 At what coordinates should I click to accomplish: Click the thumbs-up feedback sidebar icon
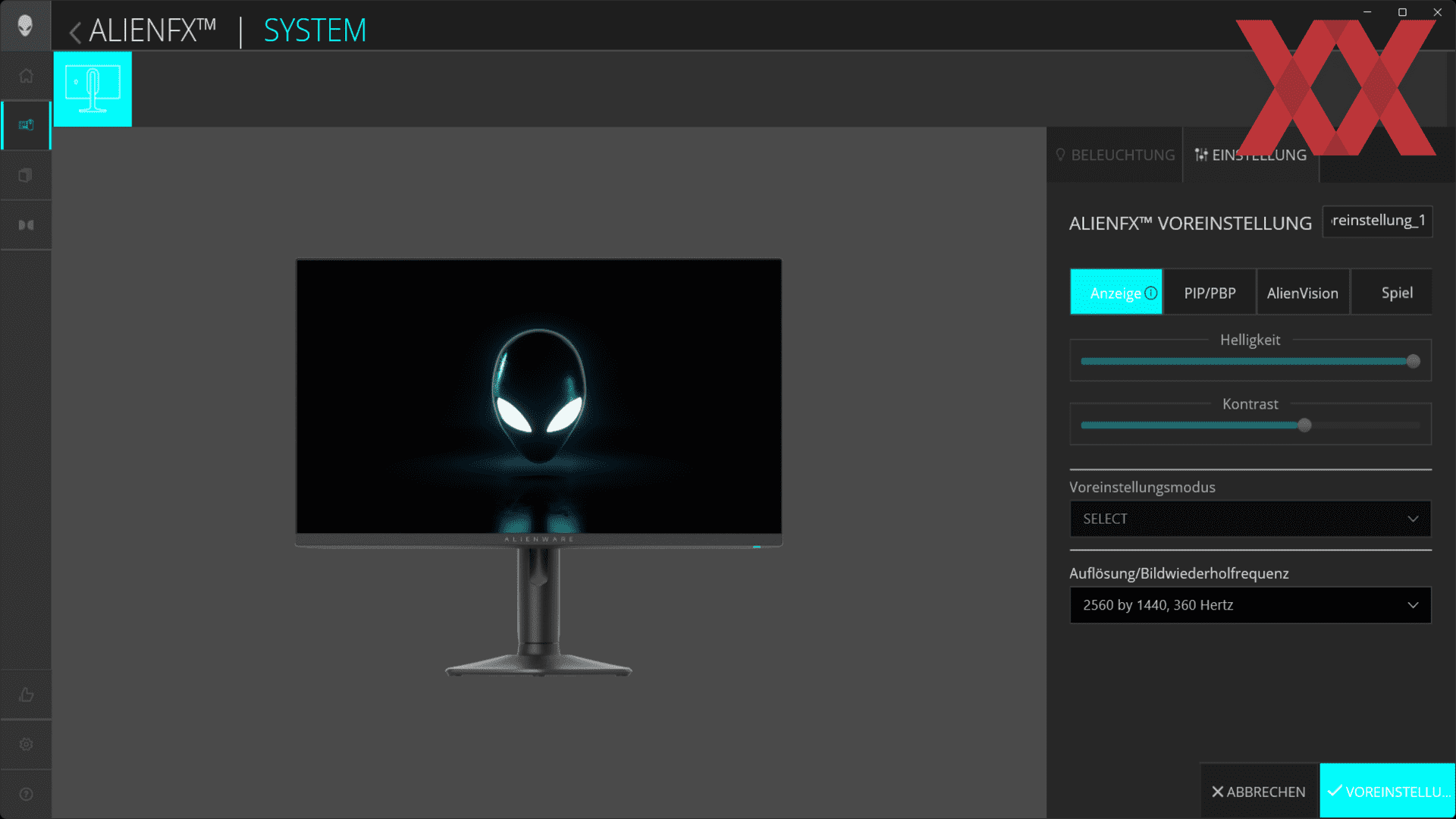tap(26, 695)
